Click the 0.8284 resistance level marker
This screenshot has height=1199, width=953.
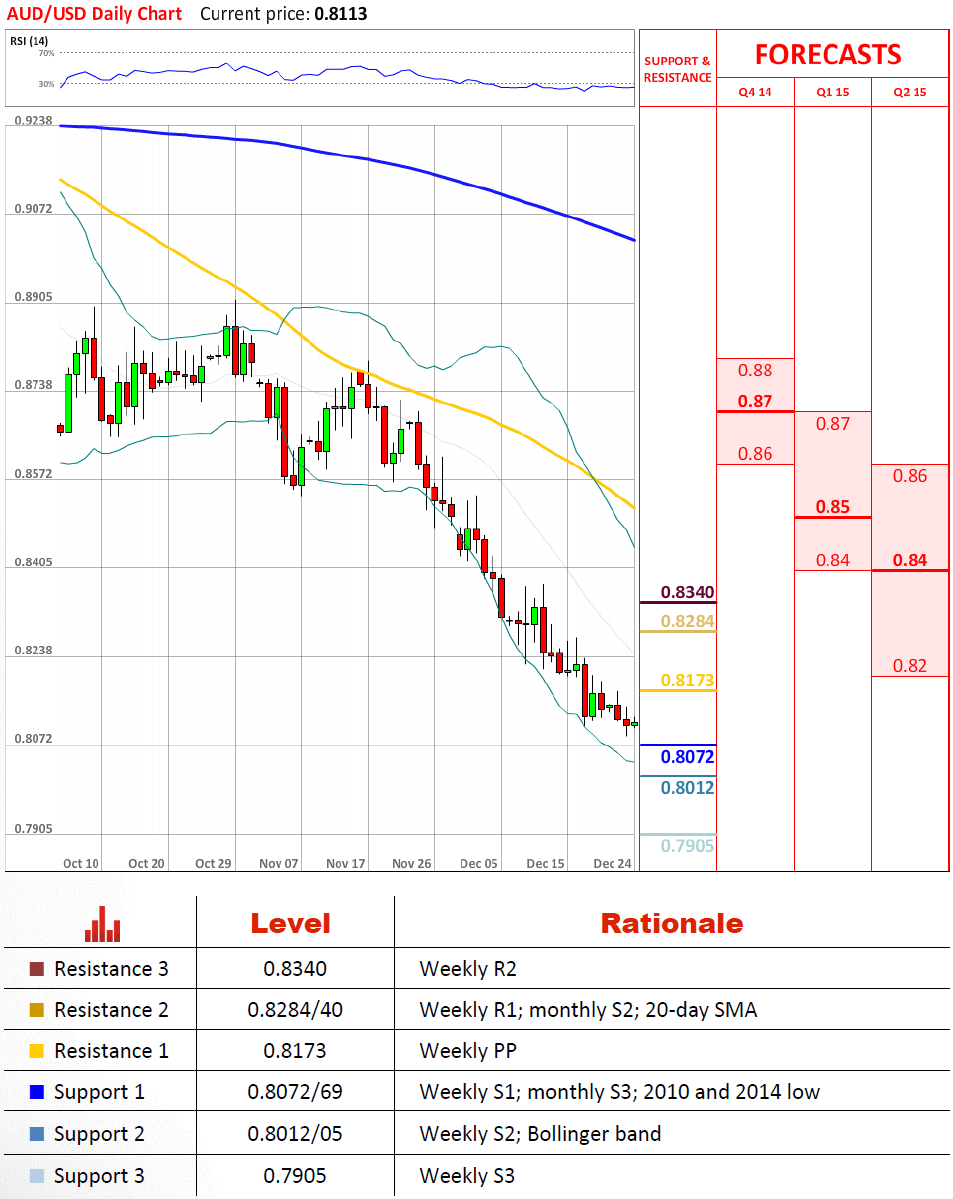687,621
